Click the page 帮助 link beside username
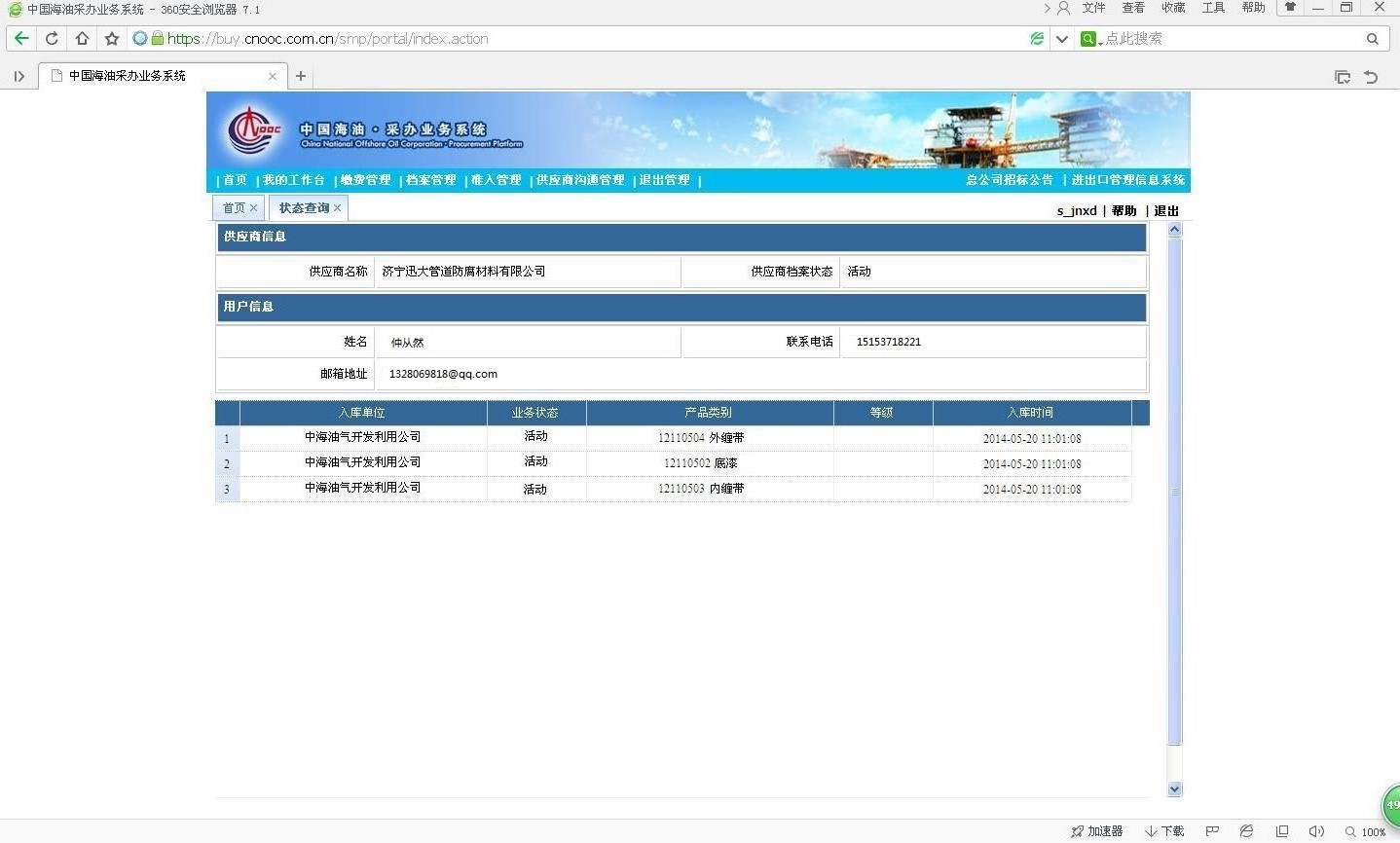The image size is (1400, 843). [x=1124, y=211]
